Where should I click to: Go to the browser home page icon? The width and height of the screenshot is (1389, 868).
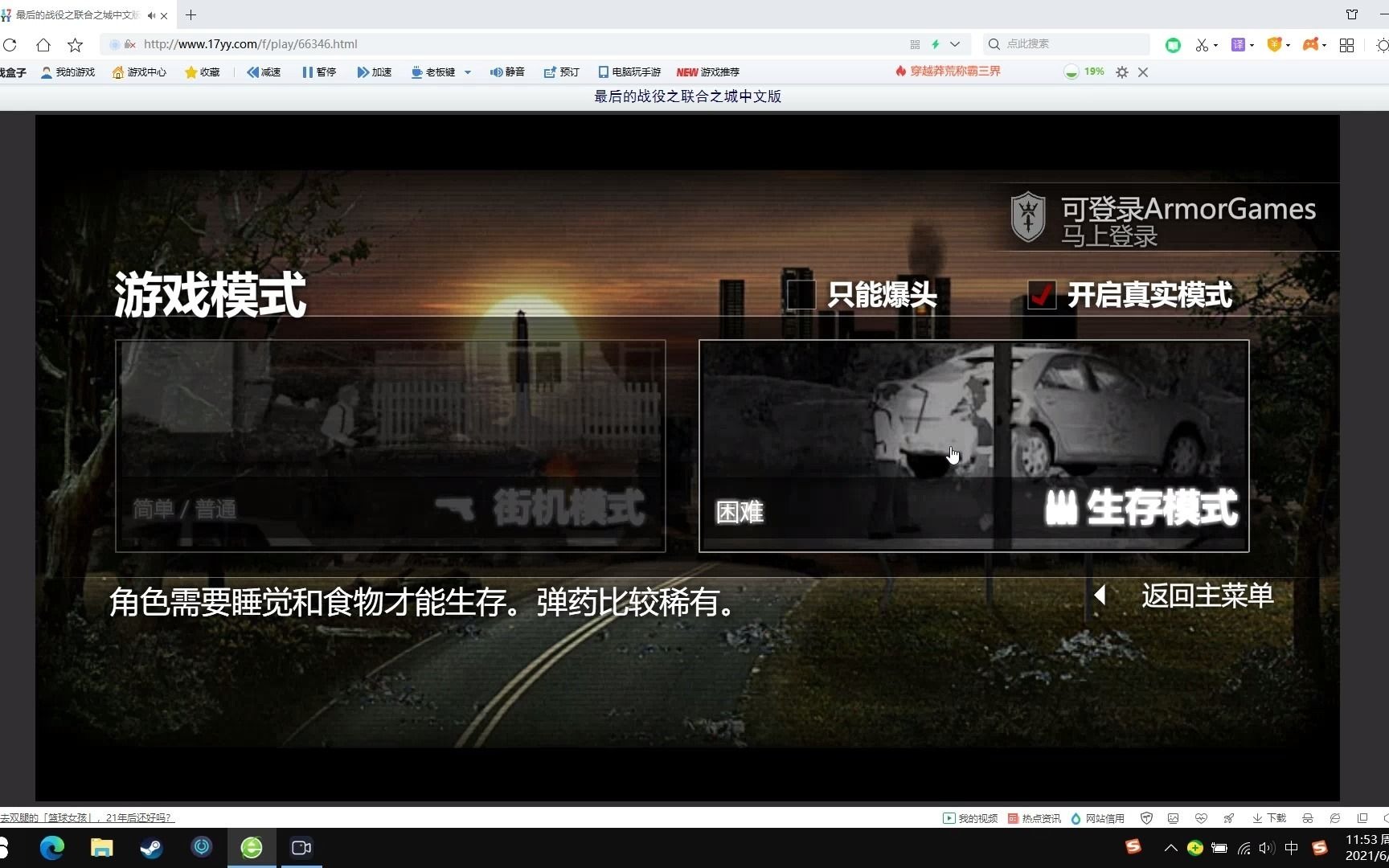click(x=43, y=45)
